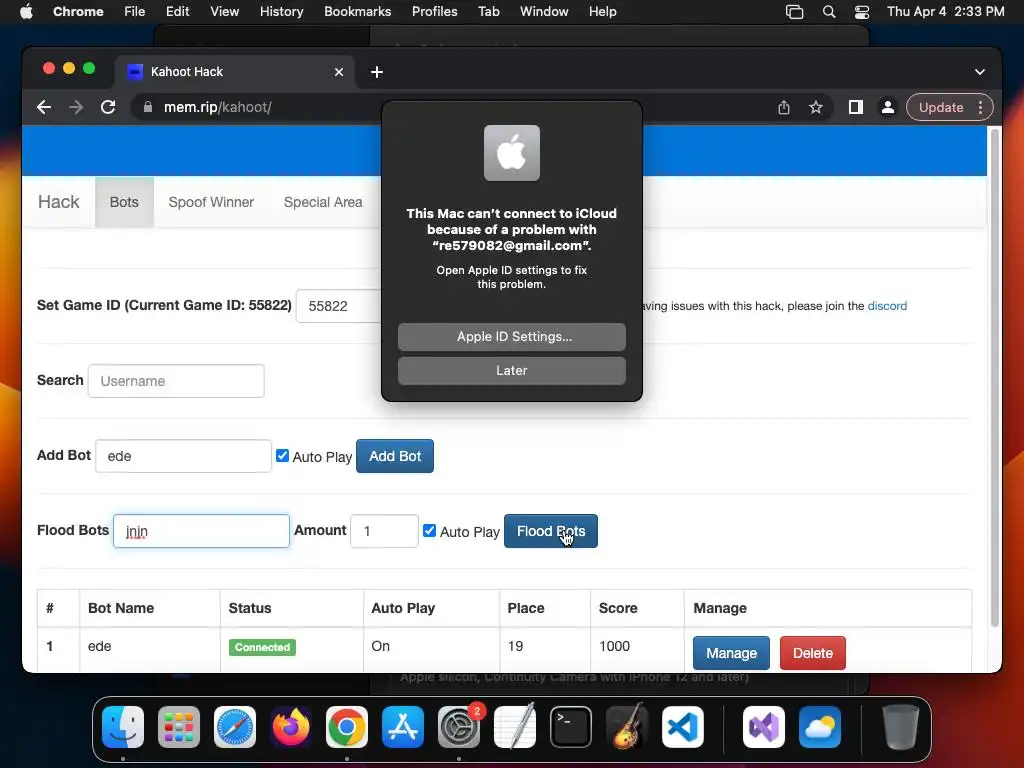This screenshot has height=768, width=1024.
Task: Switch to the Bots tab
Action: tap(124, 202)
